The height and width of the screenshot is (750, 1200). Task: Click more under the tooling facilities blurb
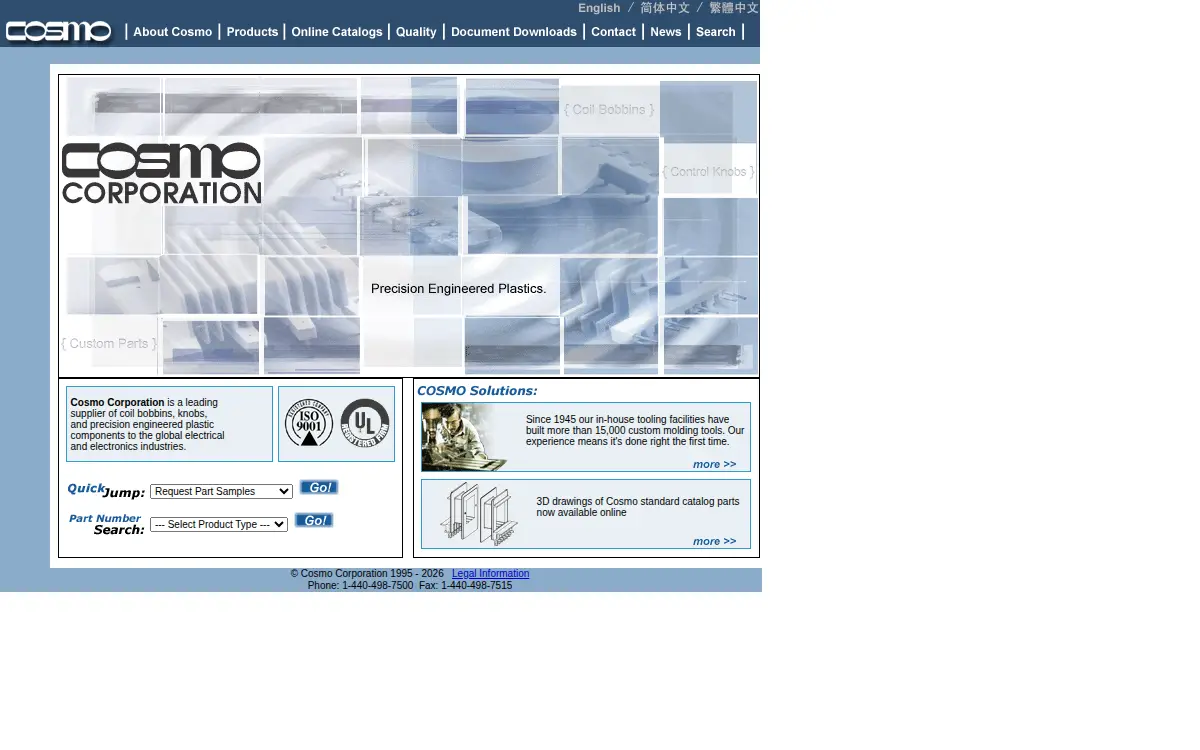pos(714,464)
